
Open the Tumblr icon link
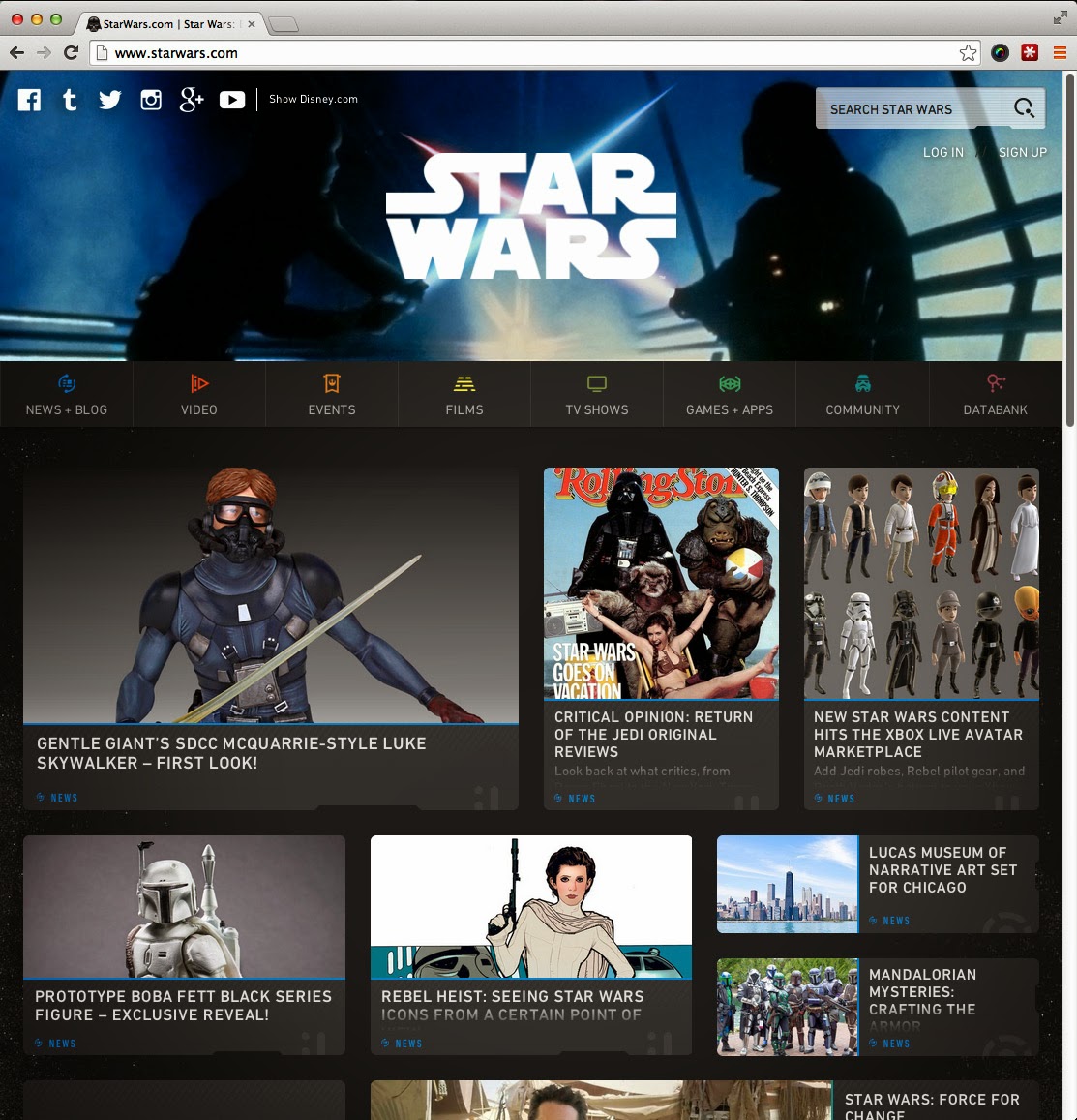pos(70,100)
